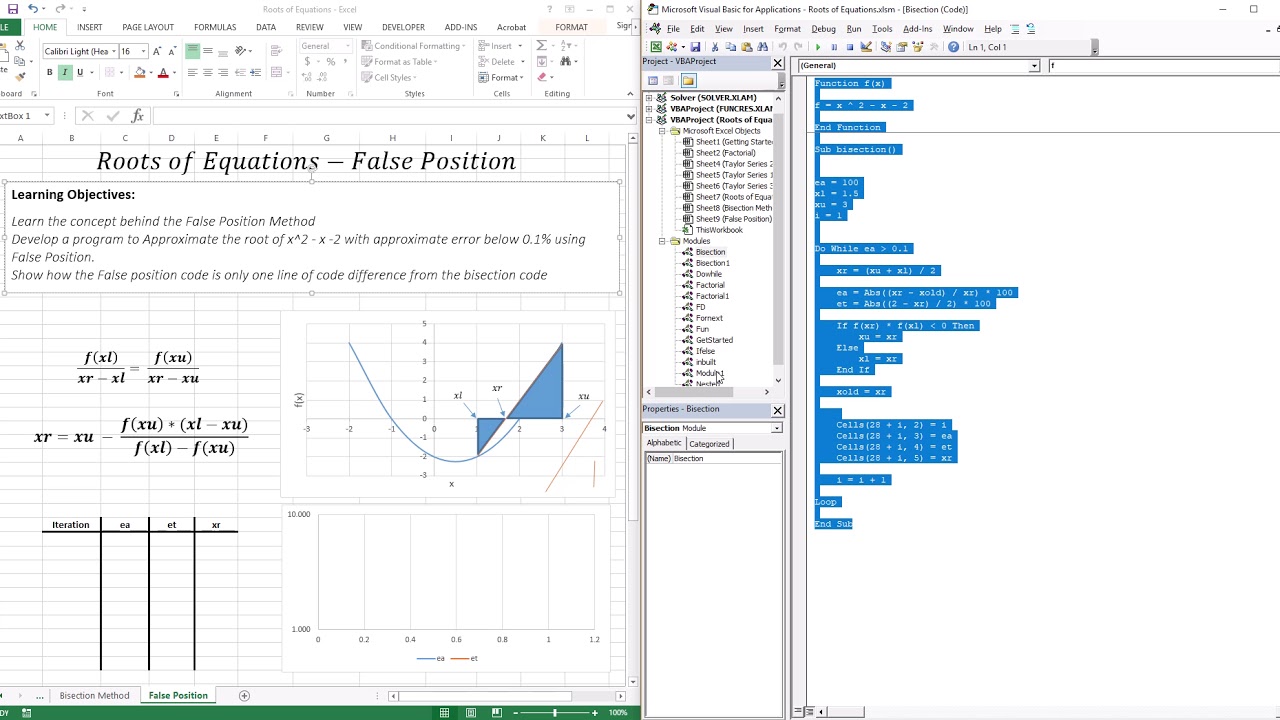Click the AutoSum sigma icon in Excel

point(541,45)
